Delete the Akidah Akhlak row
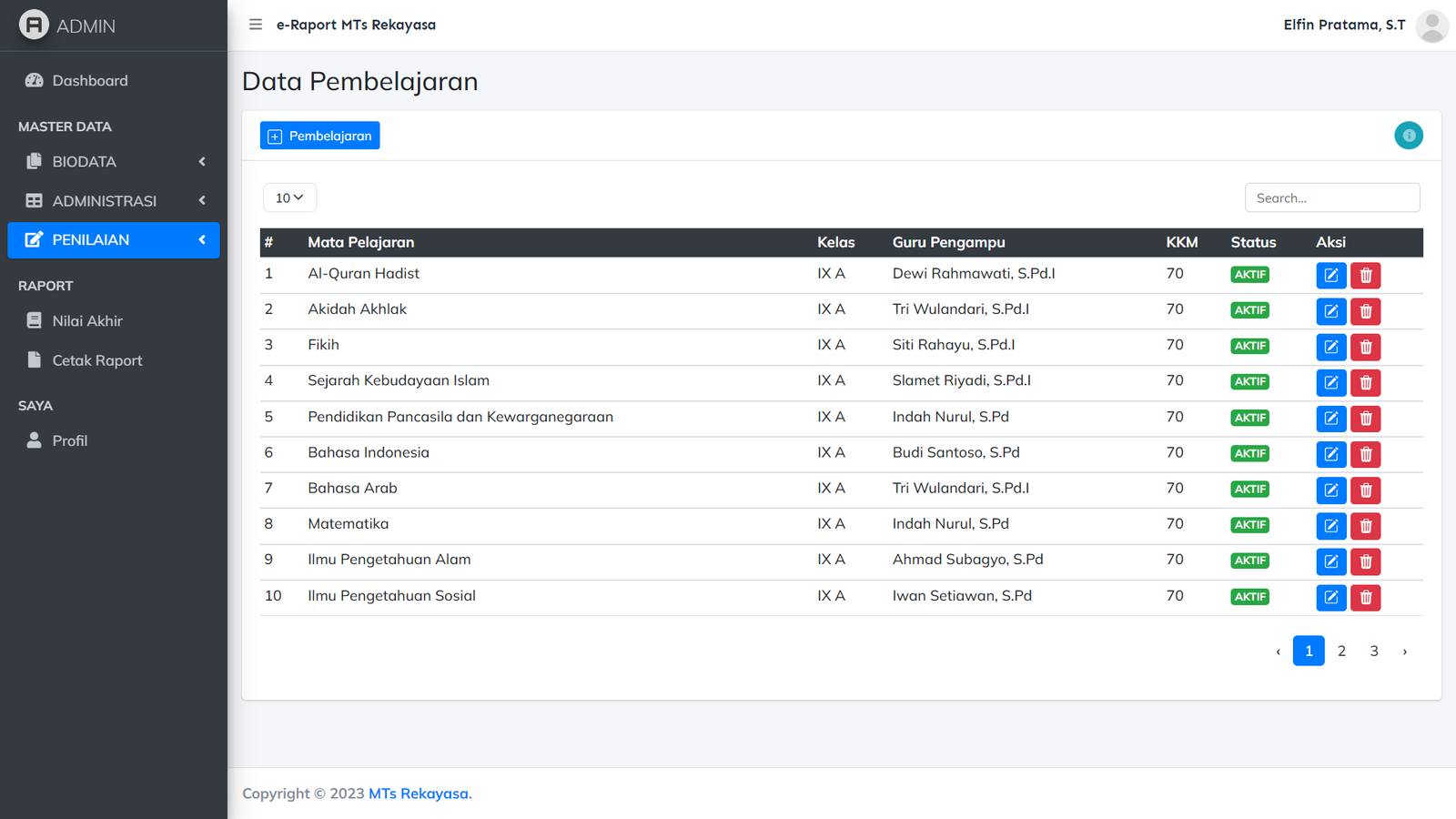This screenshot has width=1456, height=819. tap(1365, 311)
